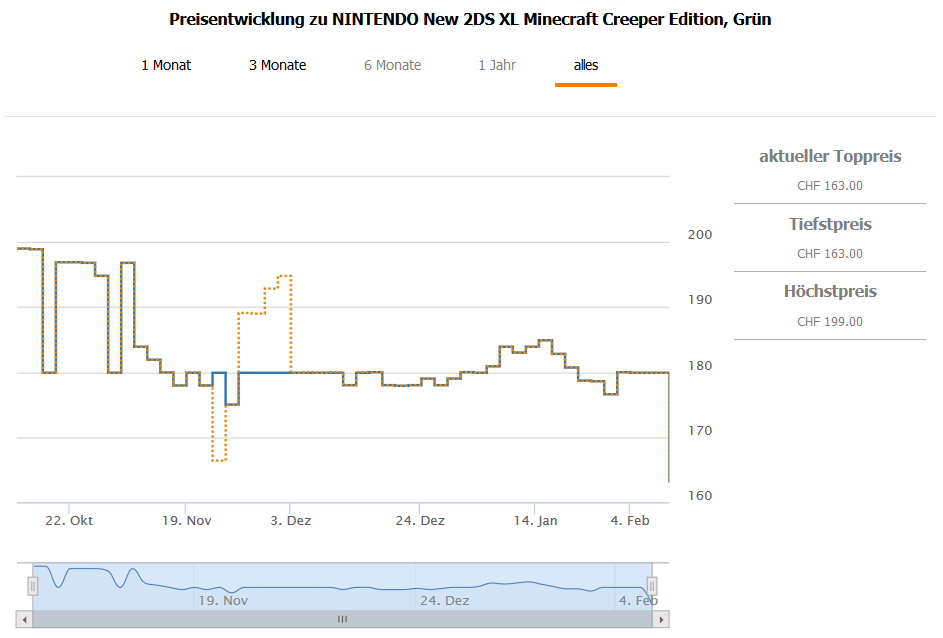943x638 pixels.
Task: Select the 1 Monat time range
Action: [166, 65]
